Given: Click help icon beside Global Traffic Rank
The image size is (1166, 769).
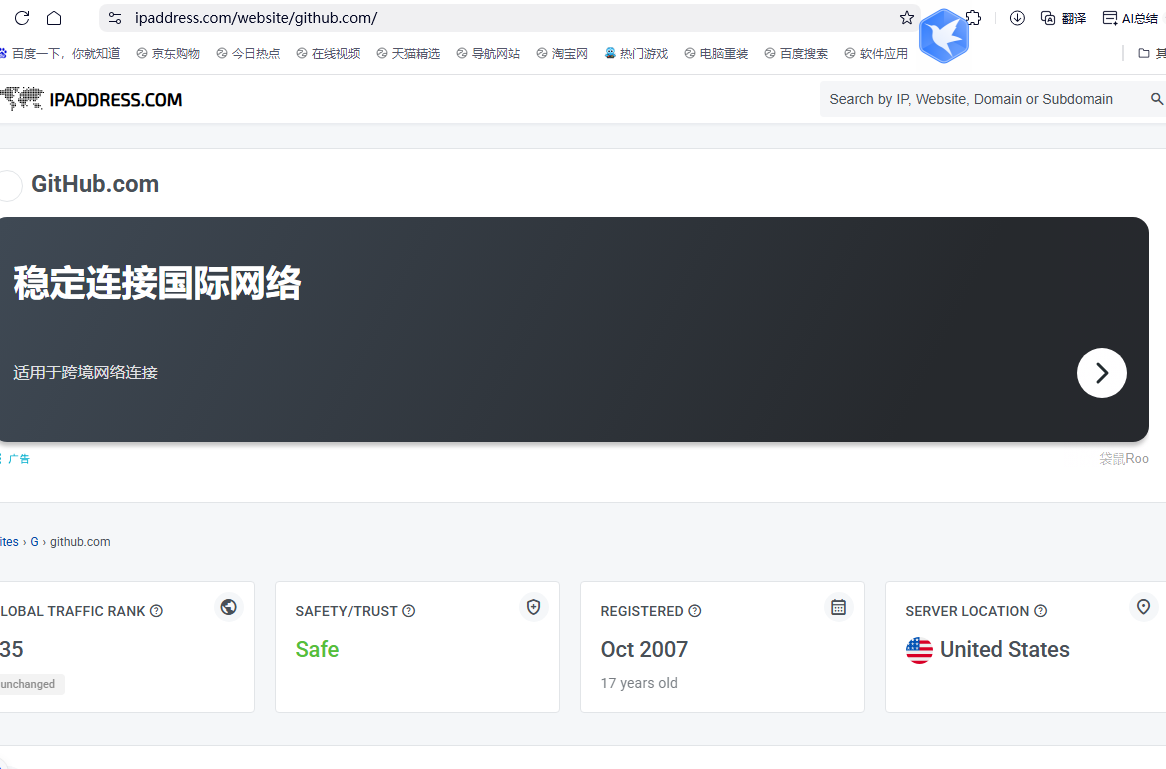Looking at the screenshot, I should click(156, 611).
